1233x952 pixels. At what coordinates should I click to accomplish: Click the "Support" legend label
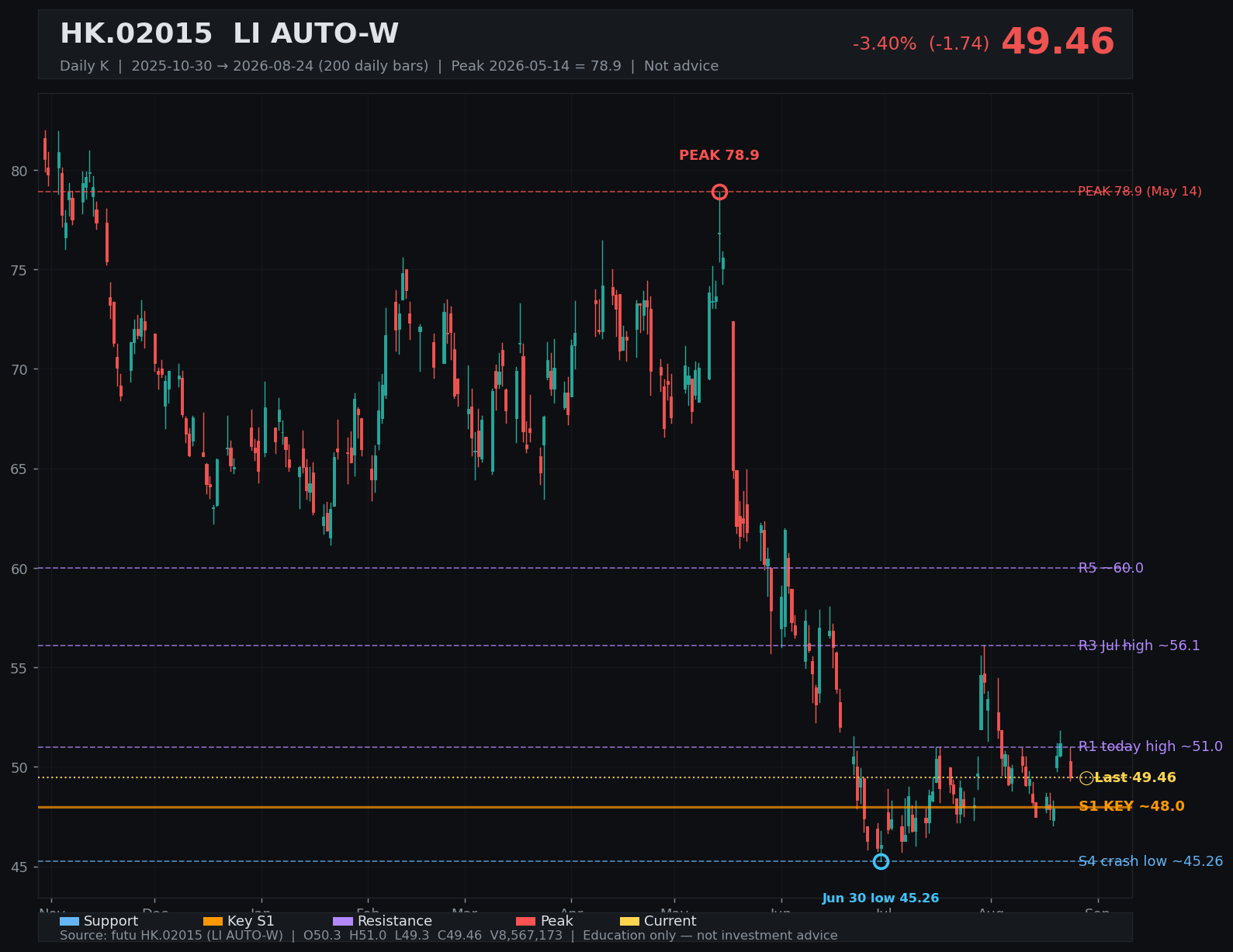(111, 921)
